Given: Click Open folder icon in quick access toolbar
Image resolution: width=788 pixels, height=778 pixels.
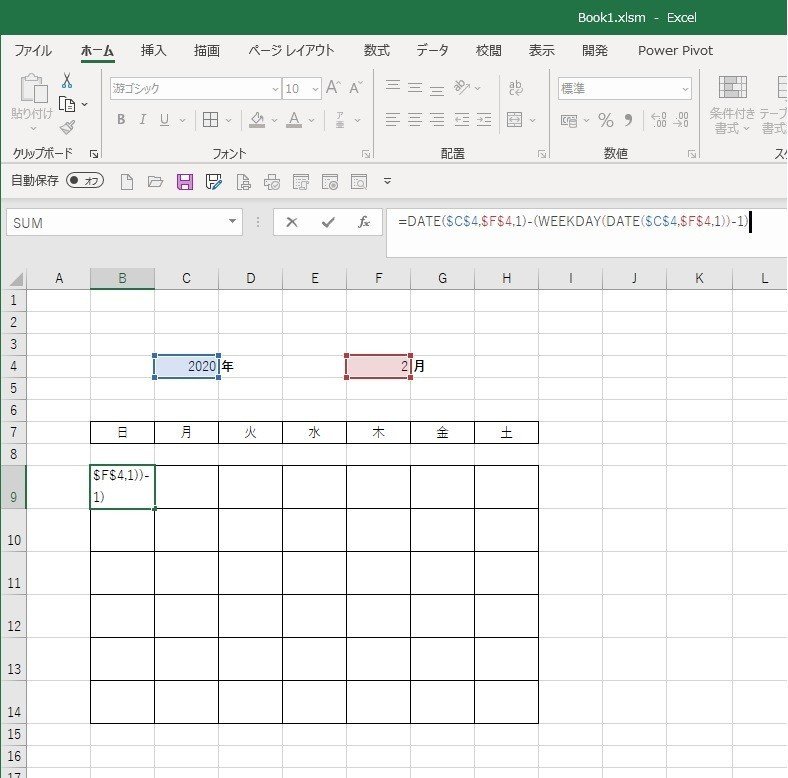Looking at the screenshot, I should (155, 181).
